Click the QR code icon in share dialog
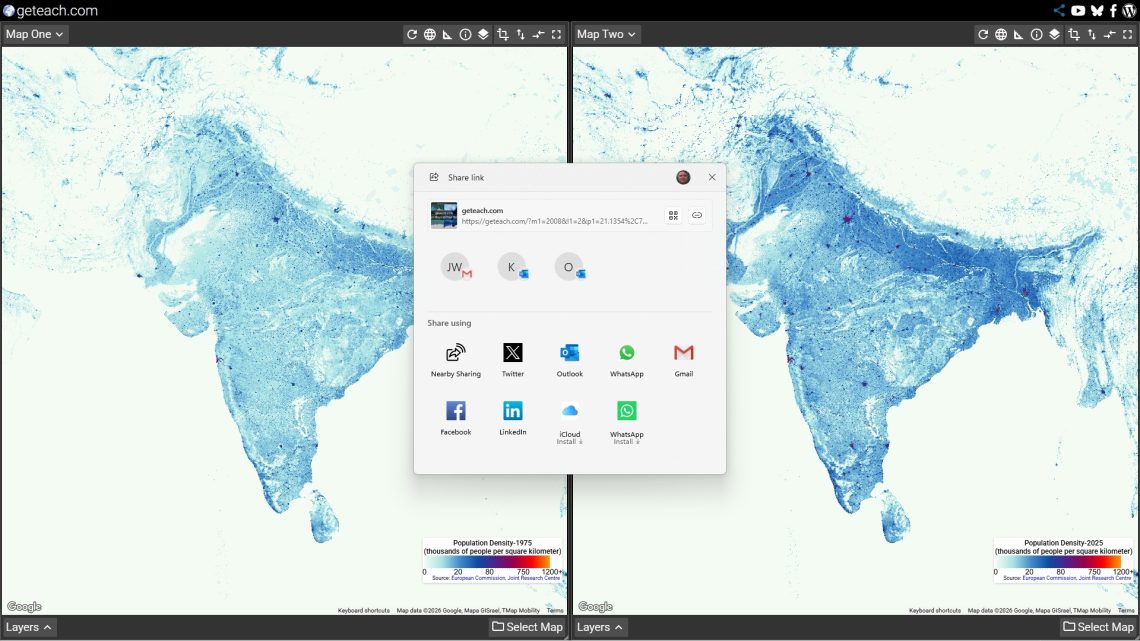 point(673,215)
